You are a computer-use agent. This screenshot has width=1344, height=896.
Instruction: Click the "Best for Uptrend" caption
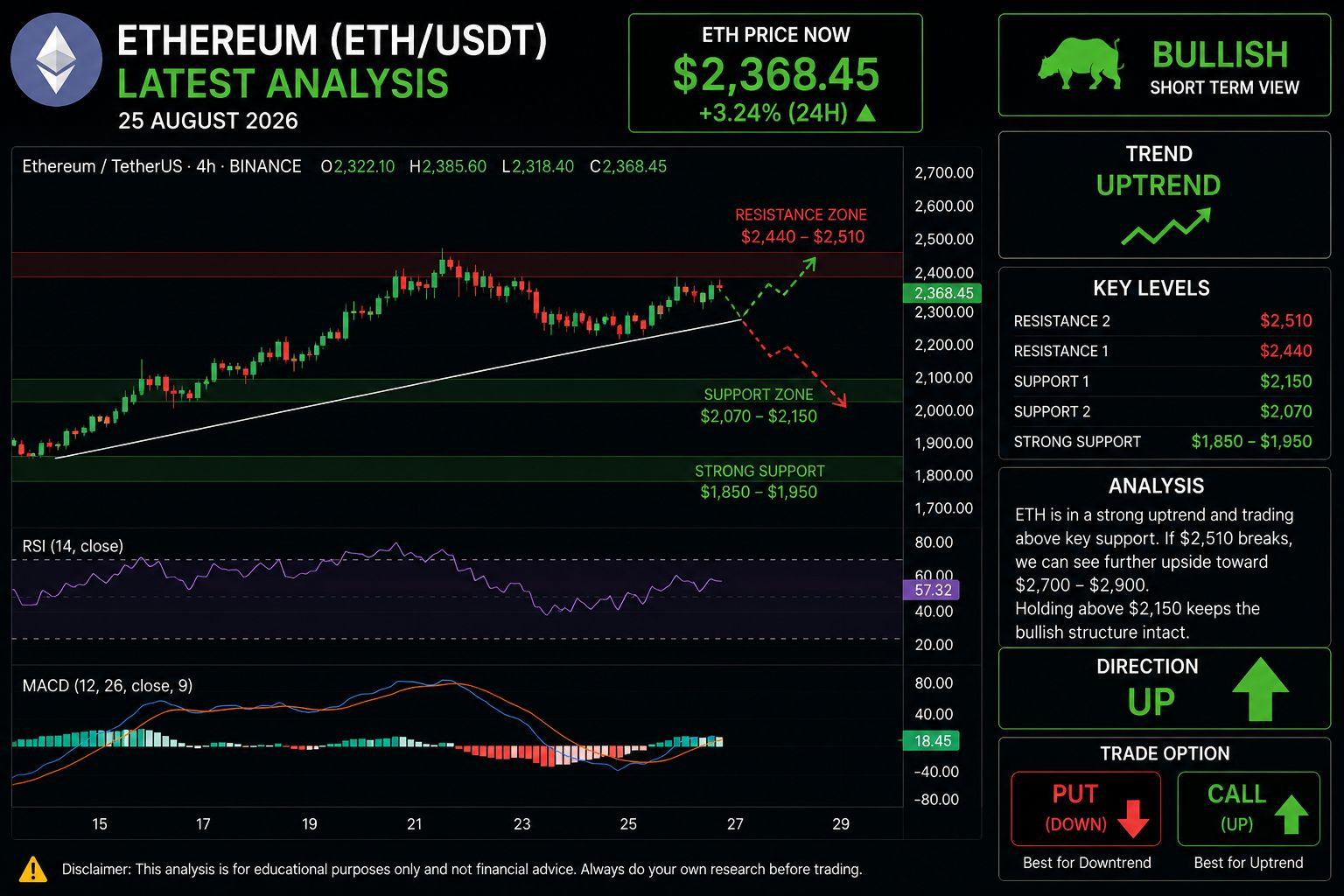(x=1249, y=863)
